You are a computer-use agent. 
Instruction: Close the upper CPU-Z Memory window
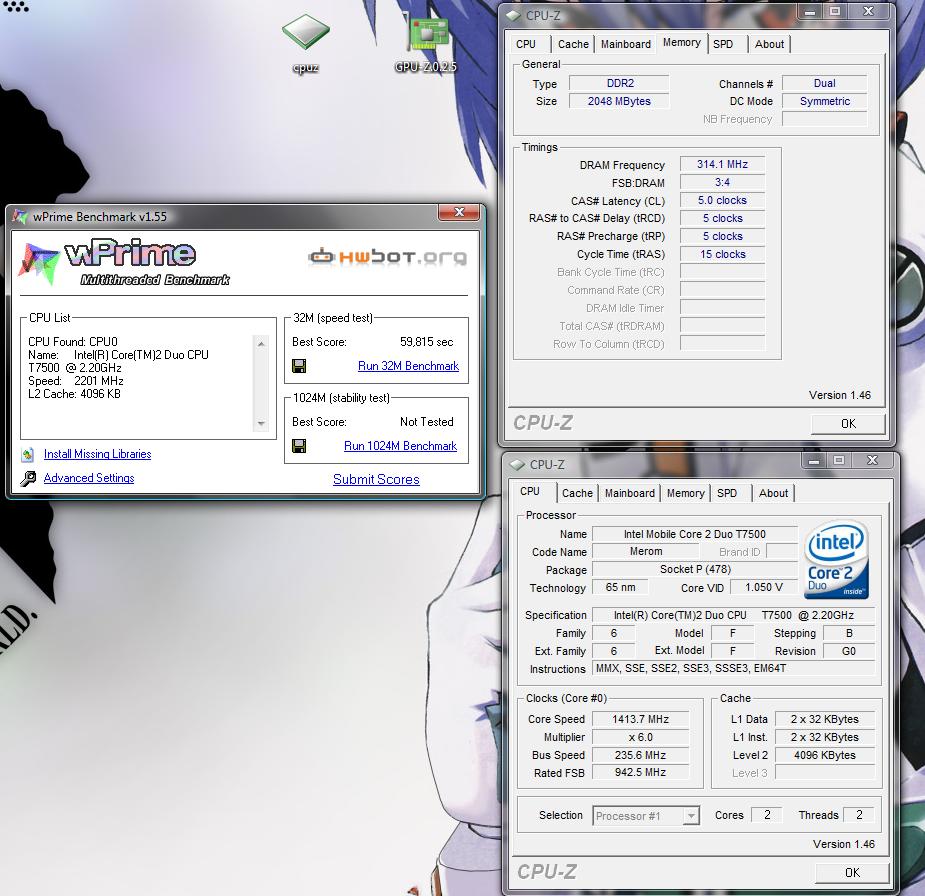[x=869, y=11]
